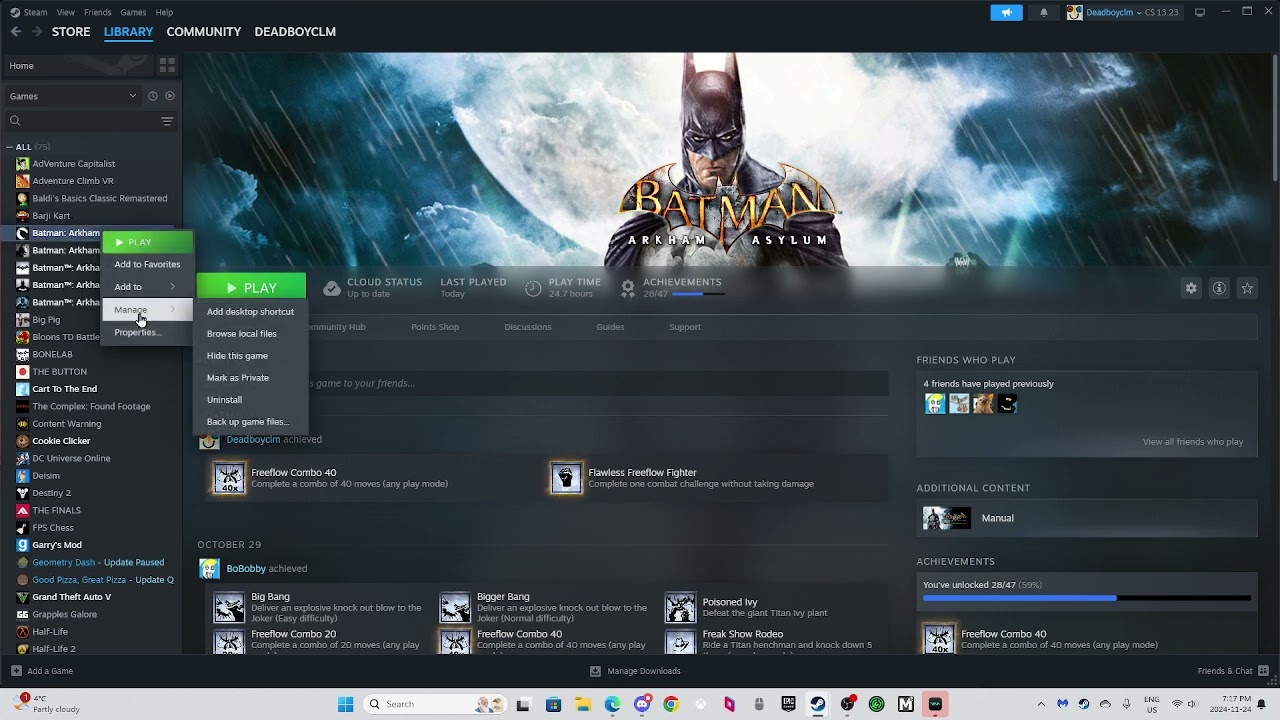Open File Explorer from the taskbar
The image size is (1280, 720).
click(x=583, y=704)
